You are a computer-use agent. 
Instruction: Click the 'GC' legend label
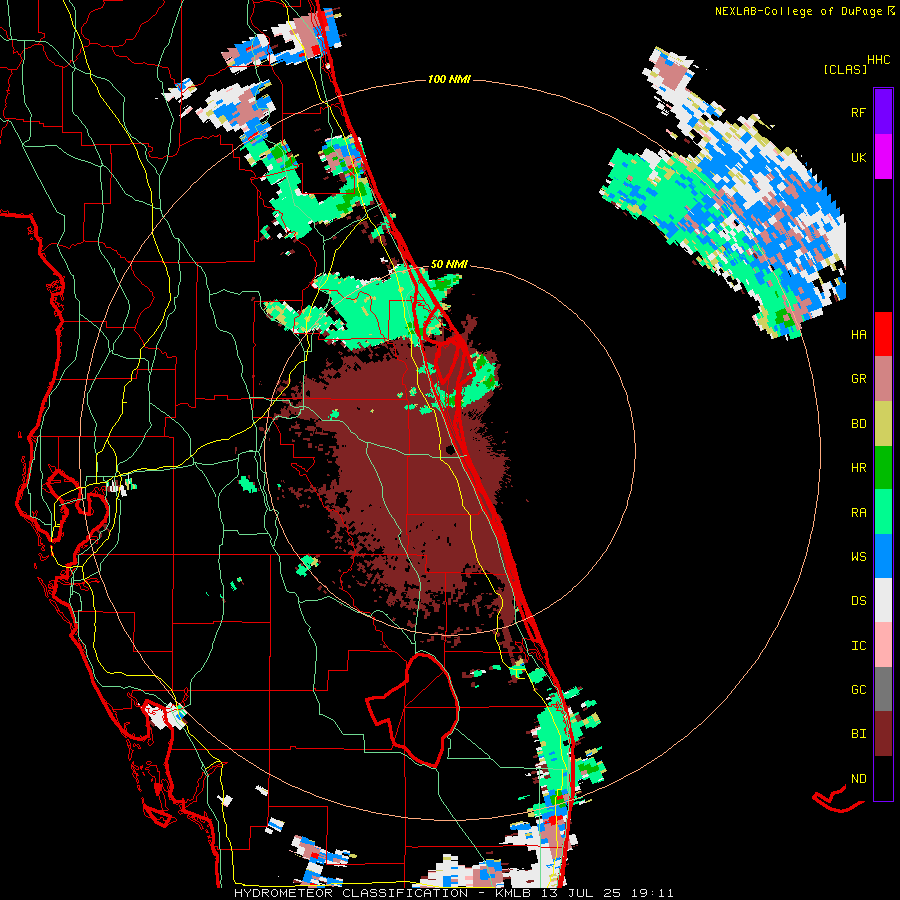click(x=858, y=689)
